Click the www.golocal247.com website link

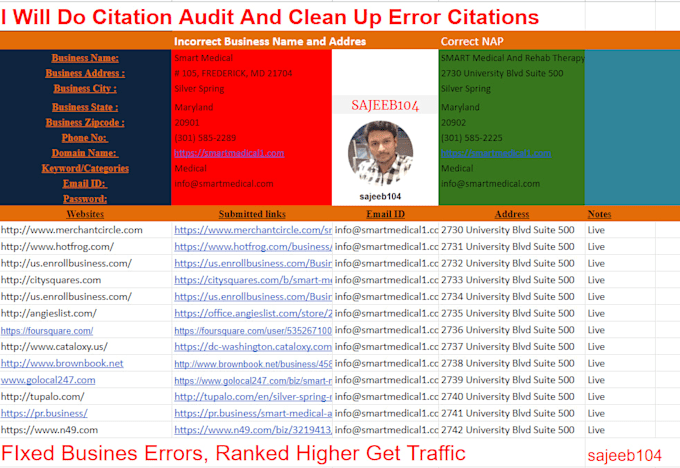click(x=48, y=380)
